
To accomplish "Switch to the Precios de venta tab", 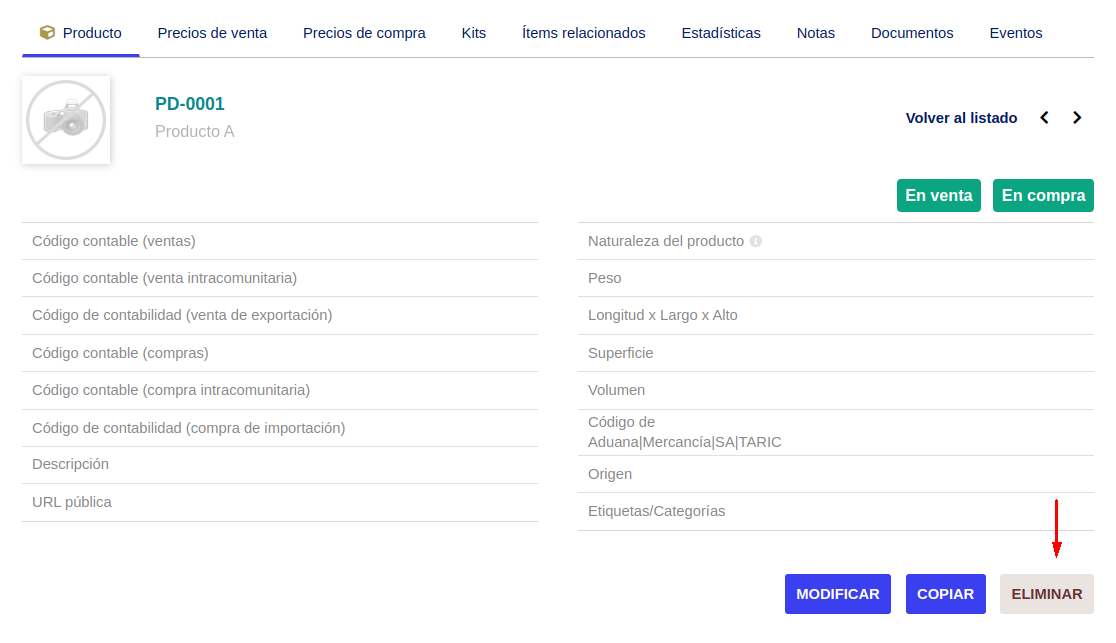I will 212,32.
